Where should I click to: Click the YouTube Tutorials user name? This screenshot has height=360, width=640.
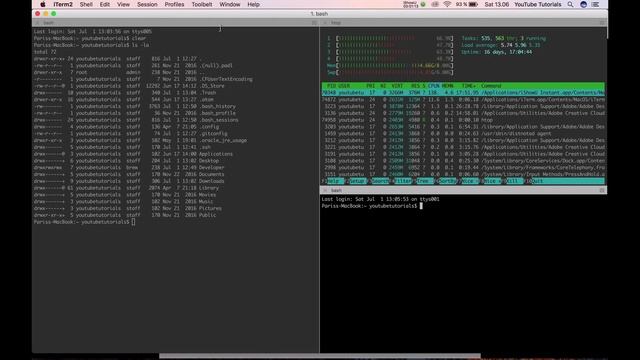538,4
